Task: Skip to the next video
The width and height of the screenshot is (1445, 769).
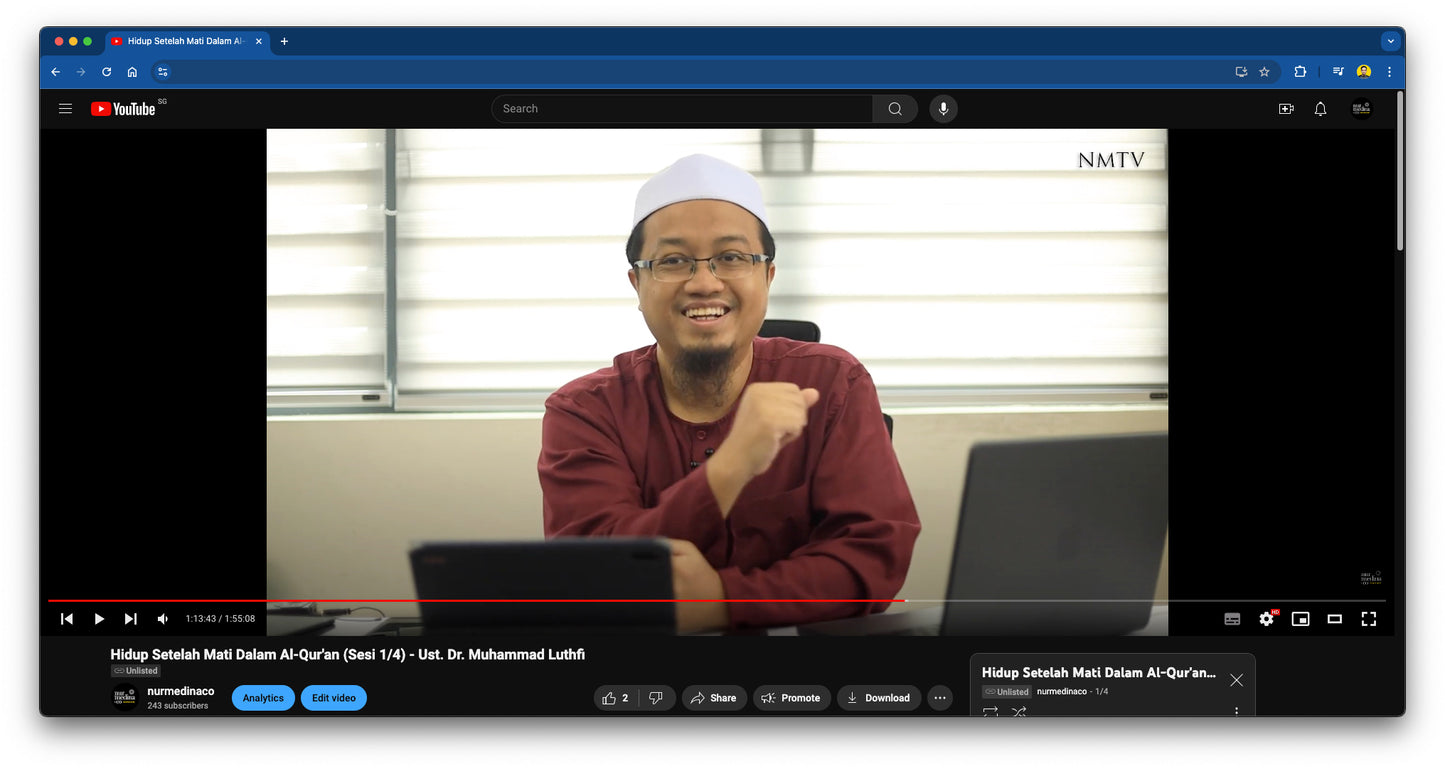Action: click(x=131, y=619)
